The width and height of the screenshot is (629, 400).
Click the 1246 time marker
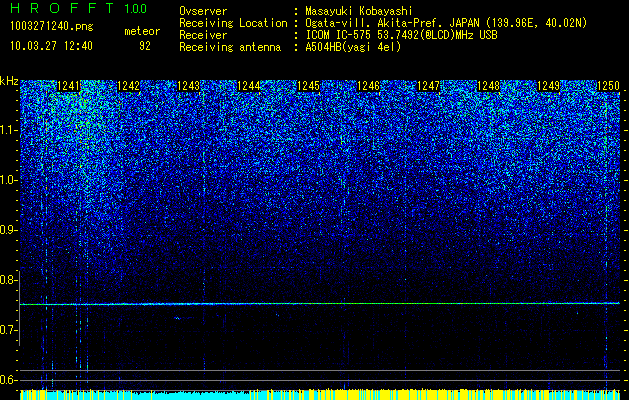(x=368, y=86)
